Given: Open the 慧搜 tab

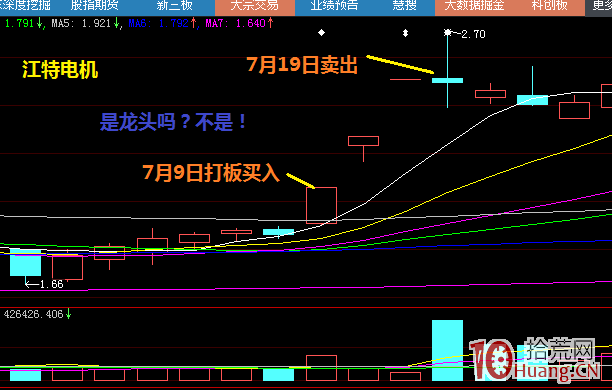Looking at the screenshot, I should tap(404, 5).
